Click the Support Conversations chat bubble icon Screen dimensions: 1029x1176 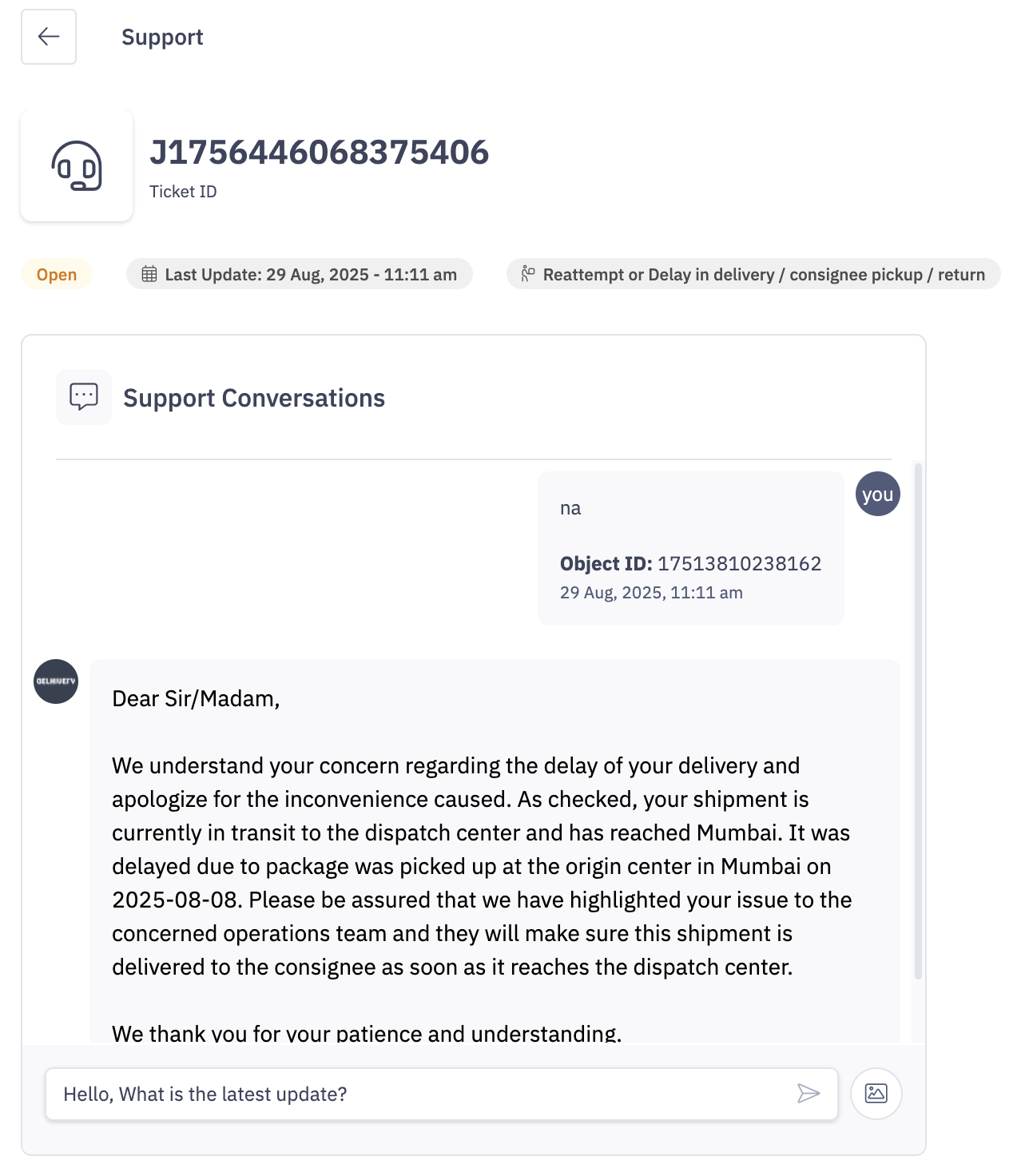tap(84, 397)
